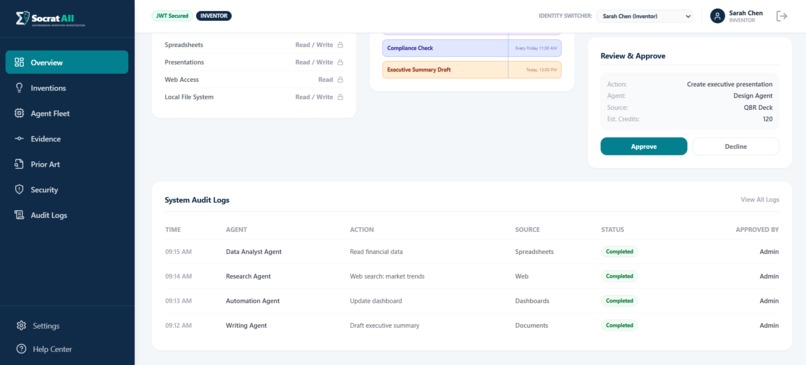Click the "Web search: market trends" action
The height and width of the screenshot is (365, 806).
click(387, 276)
